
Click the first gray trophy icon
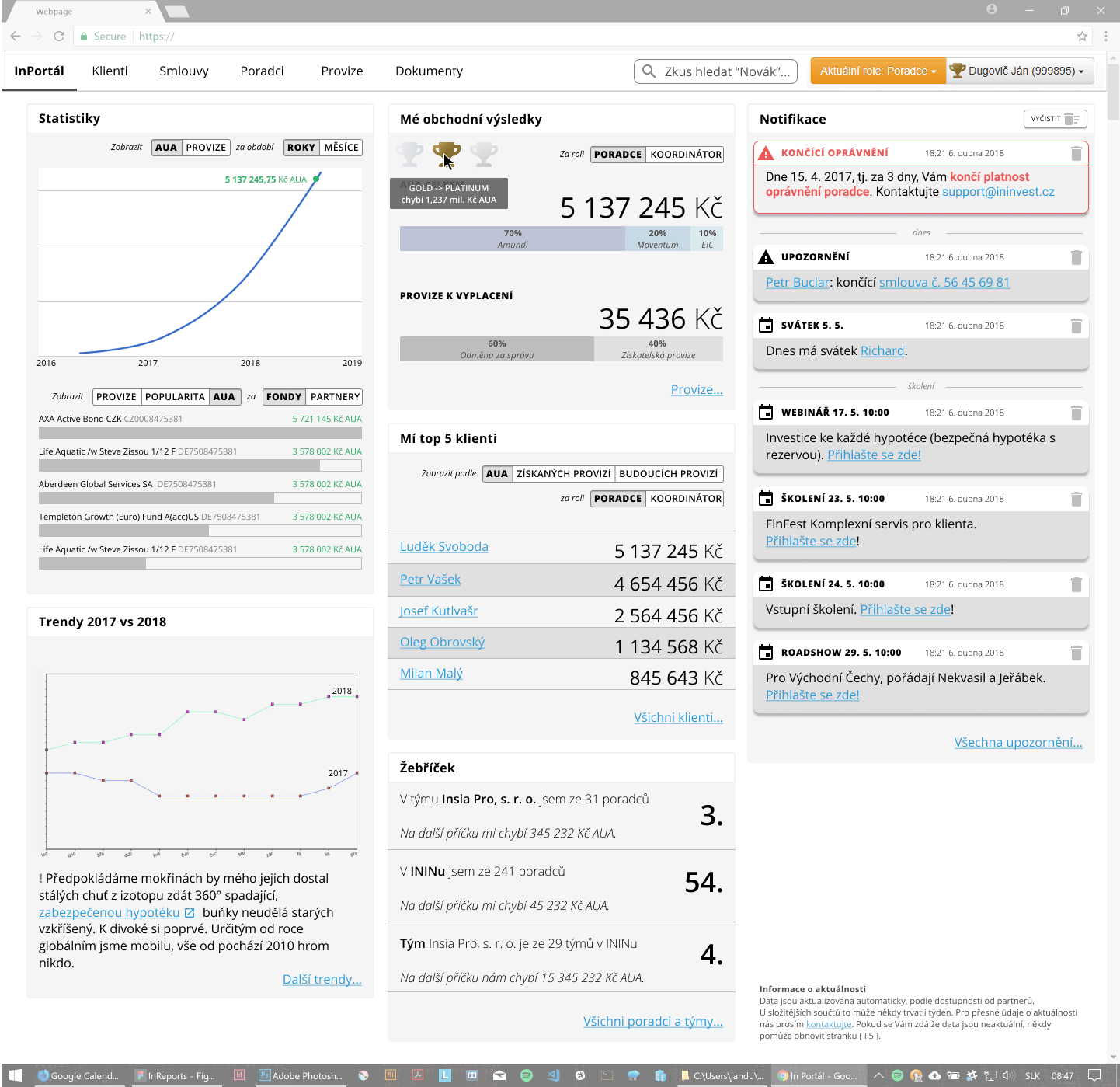409,155
